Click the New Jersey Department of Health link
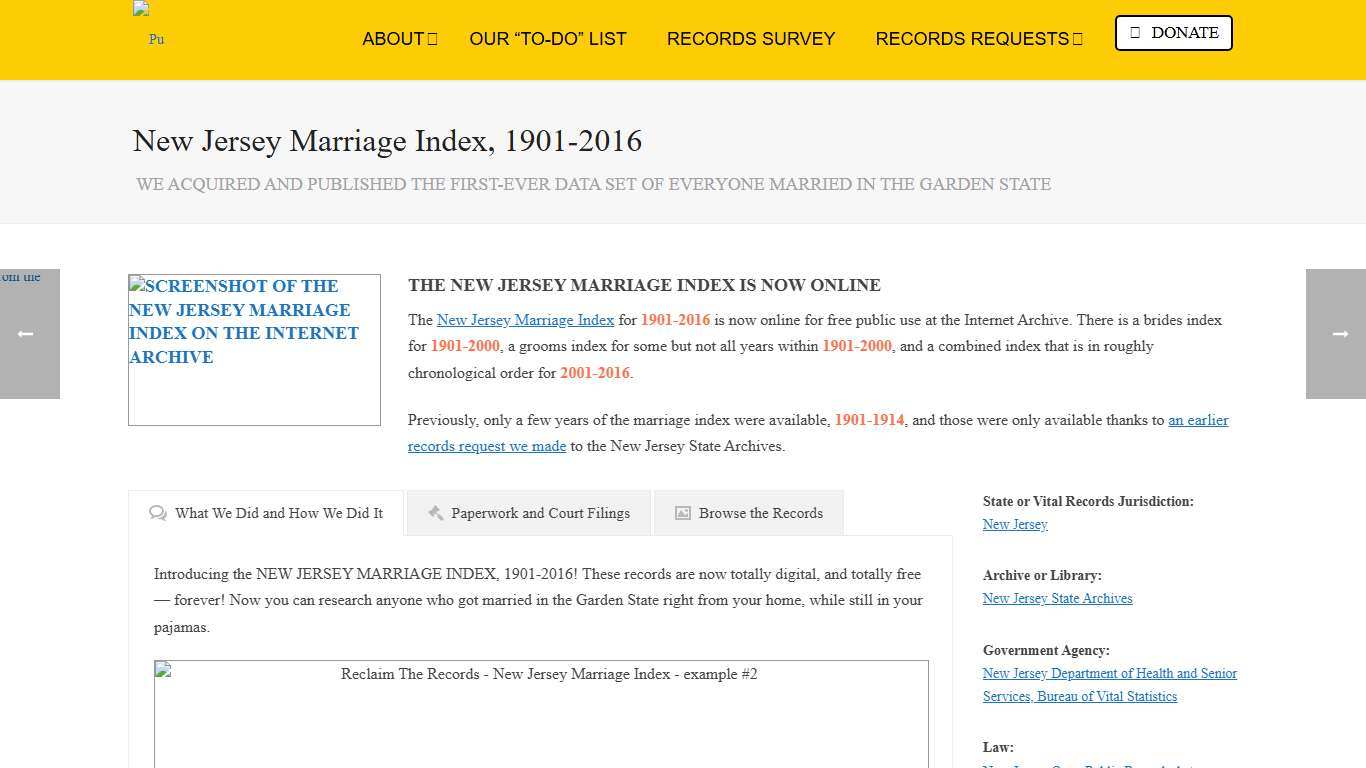1366x768 pixels. coord(1109,673)
